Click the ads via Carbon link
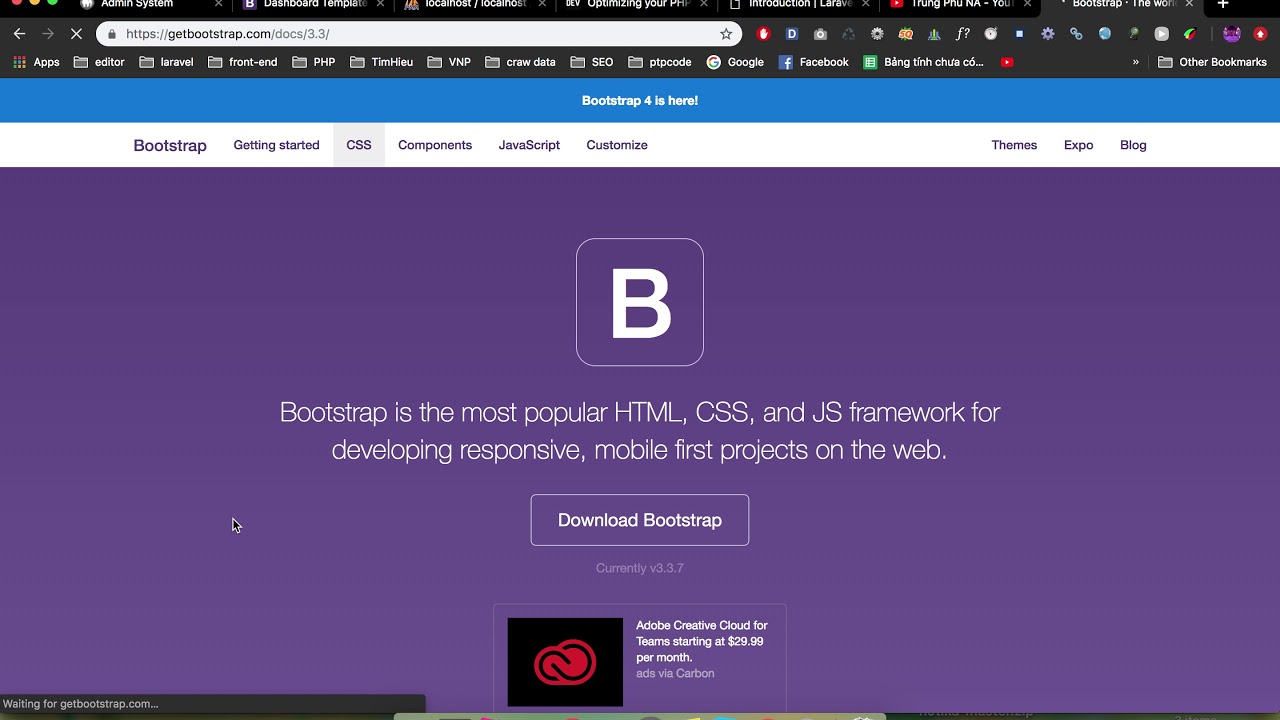Screen dimensions: 1280x720 click(675, 673)
